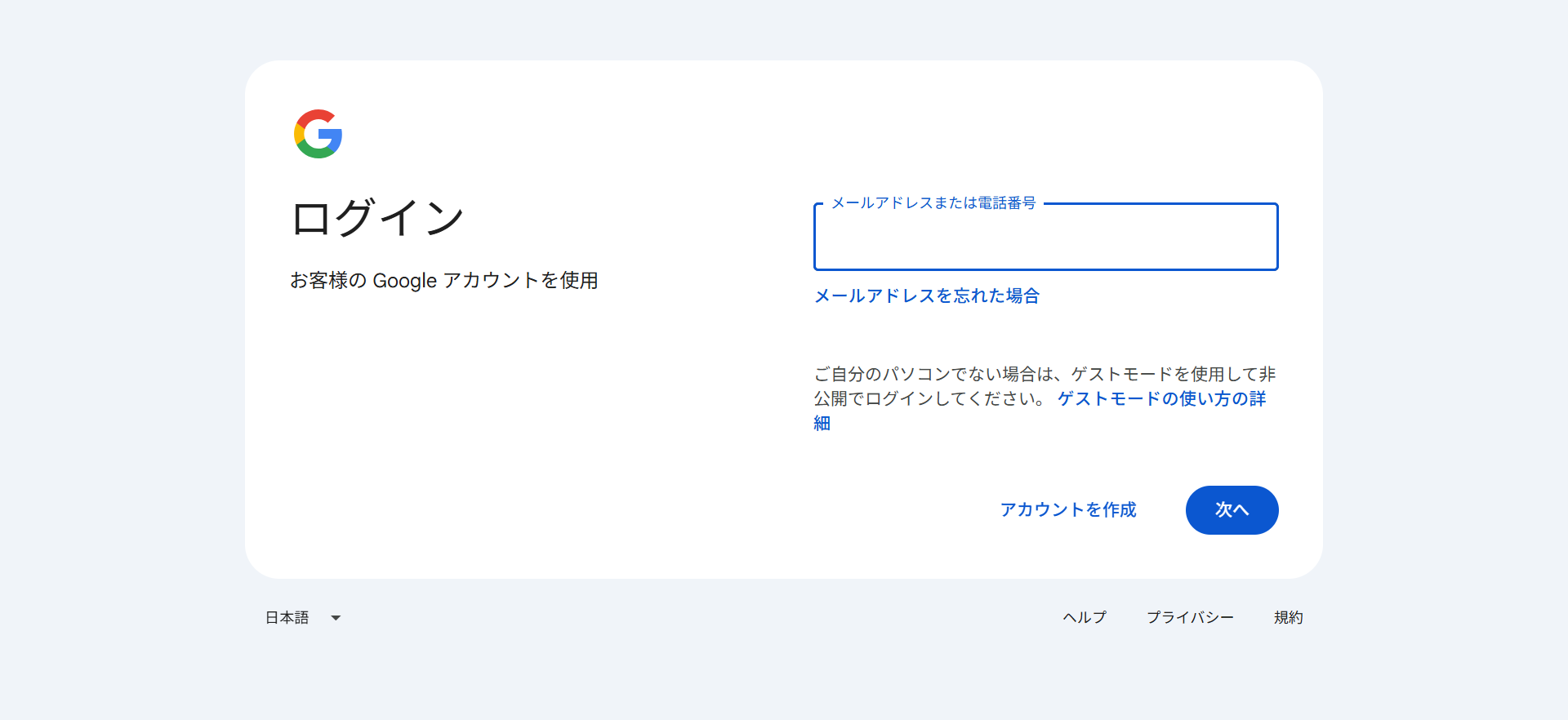This screenshot has width=1568, height=720.
Task: Open the ヘルプ footer link
Action: (x=1085, y=618)
